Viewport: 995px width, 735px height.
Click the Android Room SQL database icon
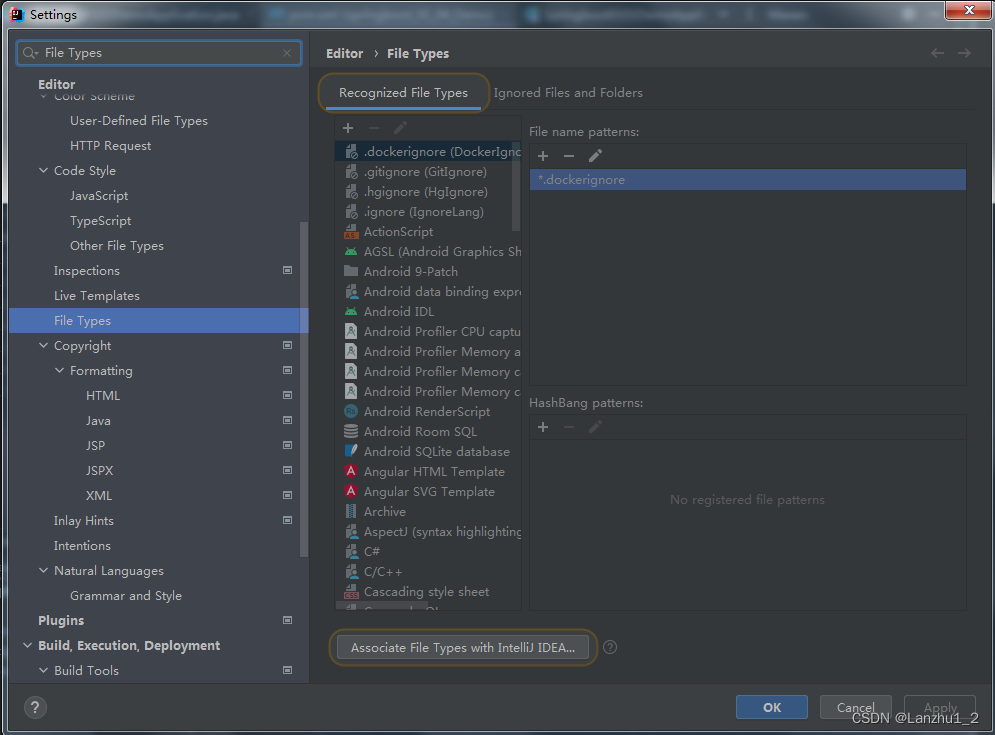tap(351, 432)
